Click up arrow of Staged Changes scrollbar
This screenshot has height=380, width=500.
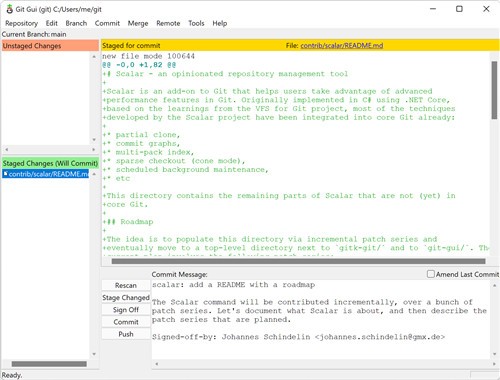tap(94, 174)
